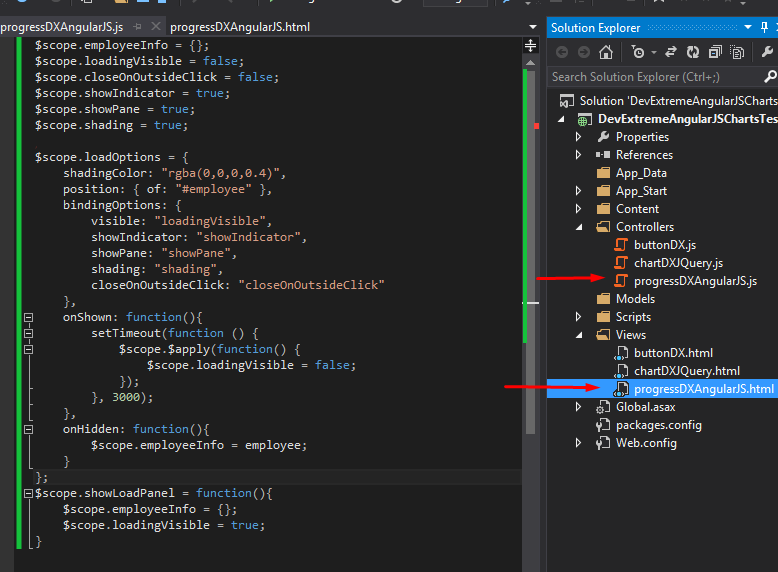Click the Controllers open folder icon
This screenshot has height=572, width=778.
(603, 227)
